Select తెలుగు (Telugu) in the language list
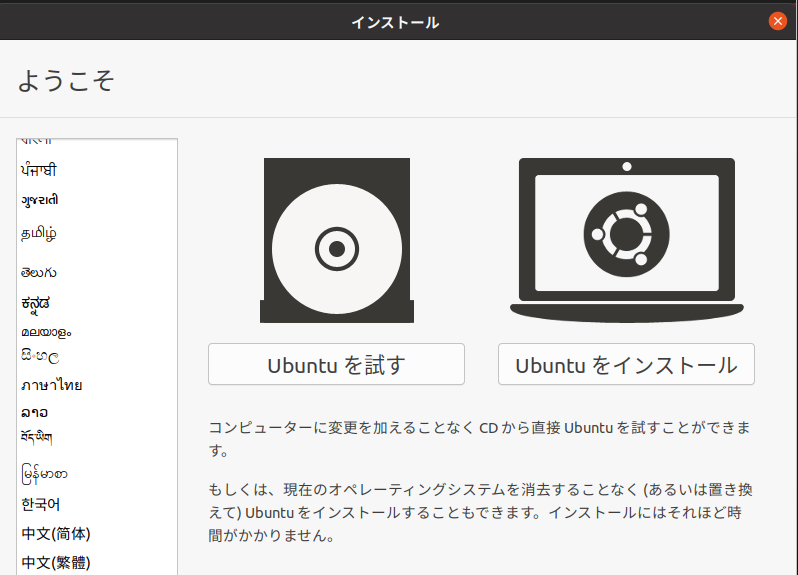This screenshot has width=798, height=575. (39, 272)
